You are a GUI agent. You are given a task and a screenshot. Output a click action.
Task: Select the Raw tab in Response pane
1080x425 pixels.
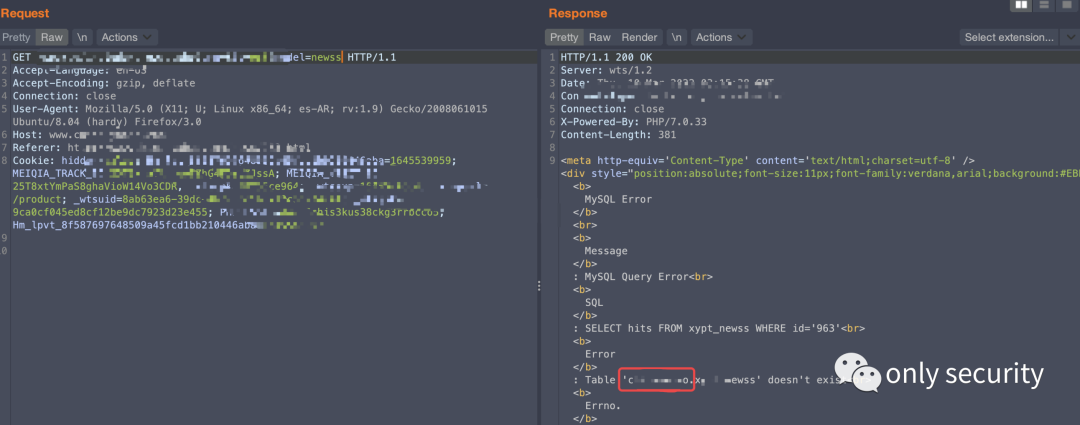(x=599, y=37)
